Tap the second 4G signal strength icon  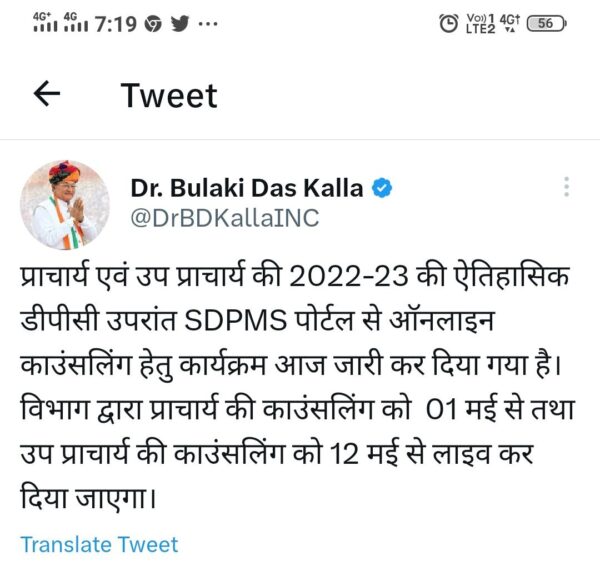pos(76,22)
